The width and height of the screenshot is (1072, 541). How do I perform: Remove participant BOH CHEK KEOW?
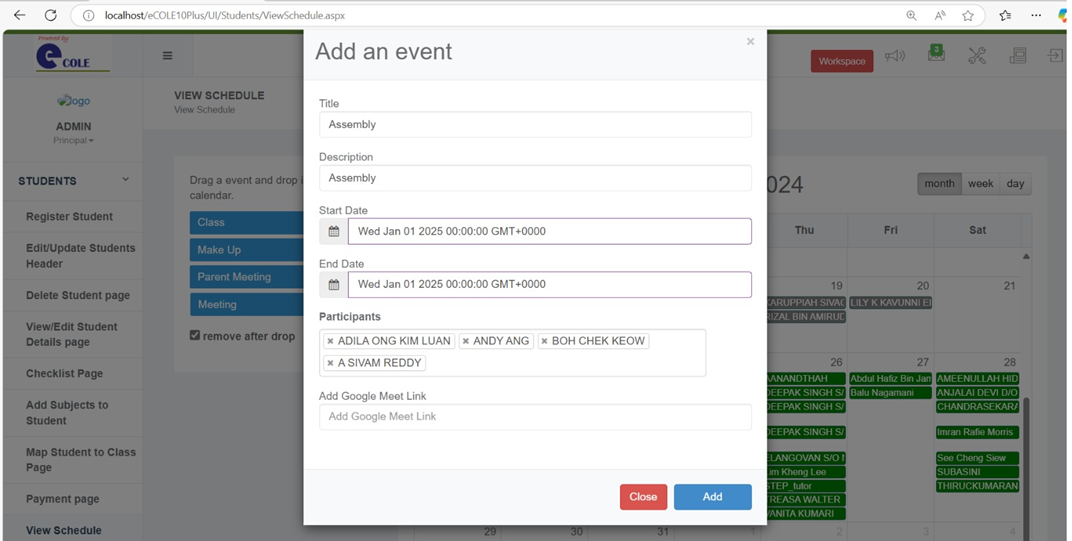point(544,341)
